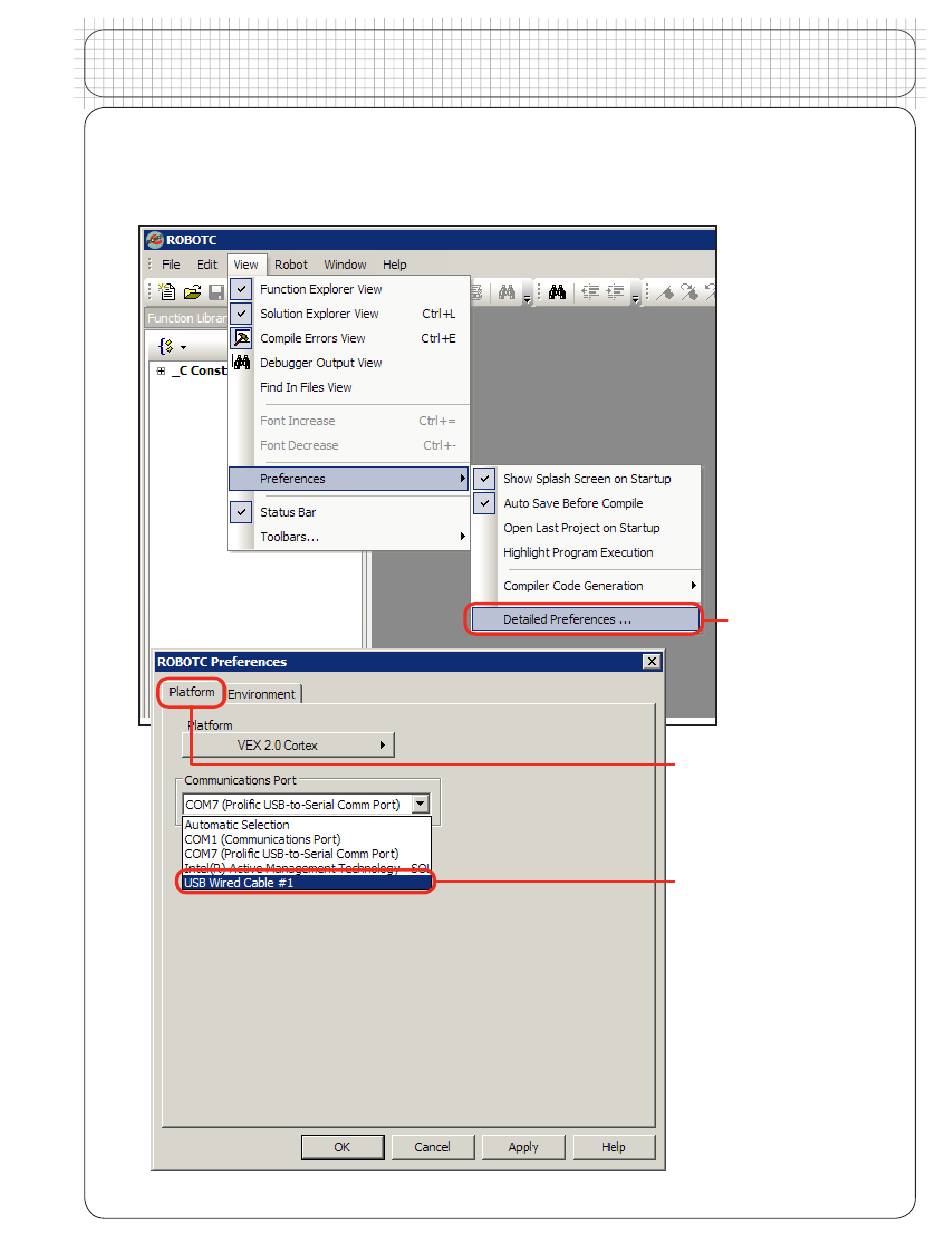Click the decrease indent toolbar icon
The image size is (950, 1254).
(590, 292)
